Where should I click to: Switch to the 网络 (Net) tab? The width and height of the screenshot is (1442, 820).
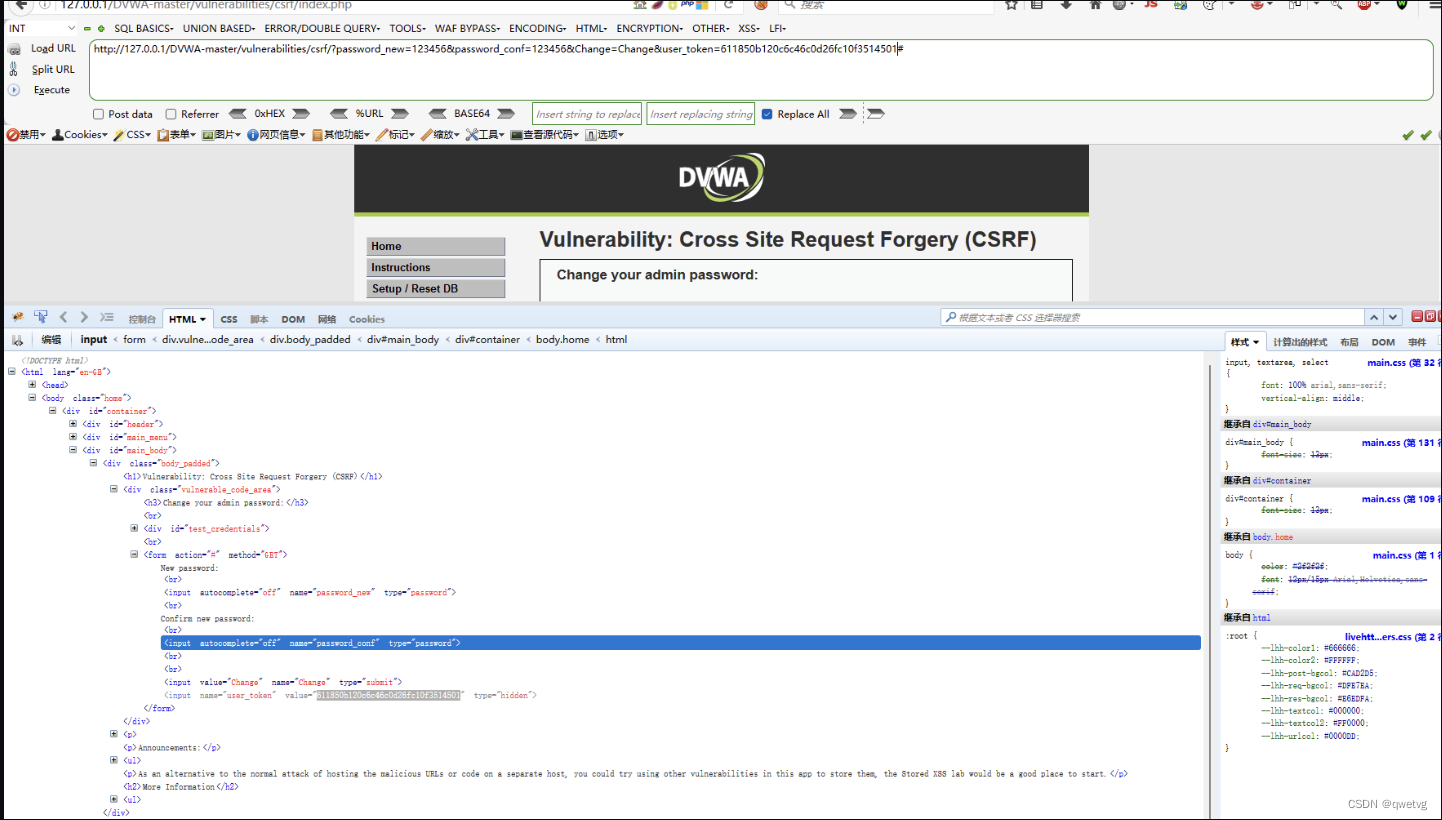pos(327,319)
